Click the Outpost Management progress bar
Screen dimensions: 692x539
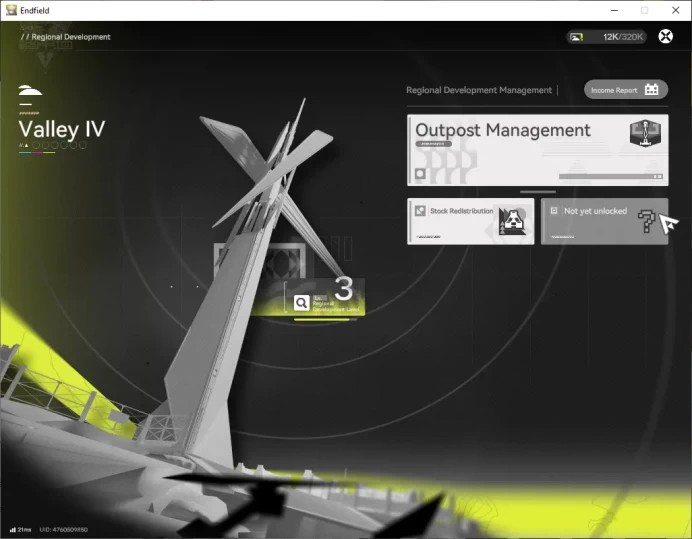[x=611, y=176]
